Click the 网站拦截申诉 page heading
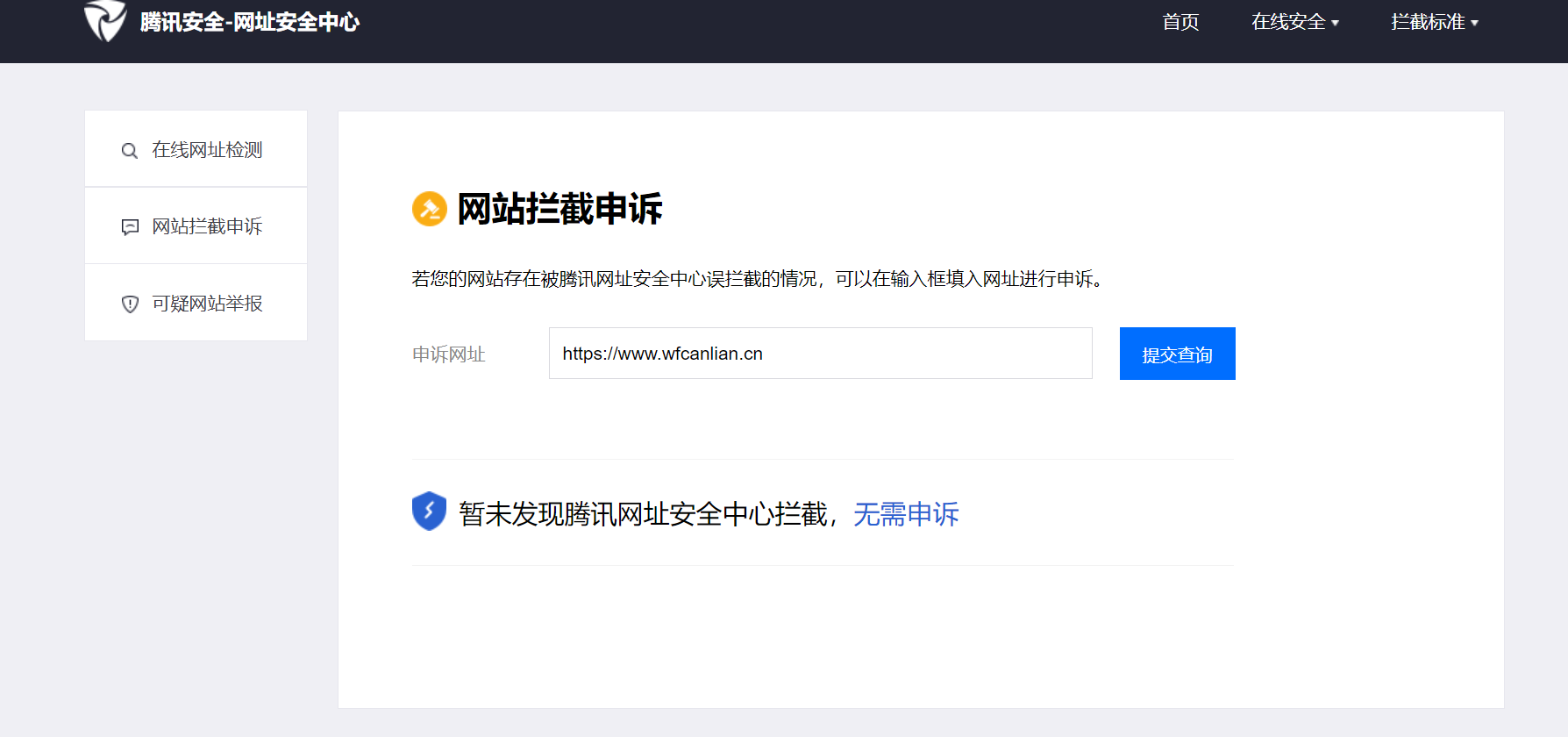1568x737 pixels. pos(559,209)
